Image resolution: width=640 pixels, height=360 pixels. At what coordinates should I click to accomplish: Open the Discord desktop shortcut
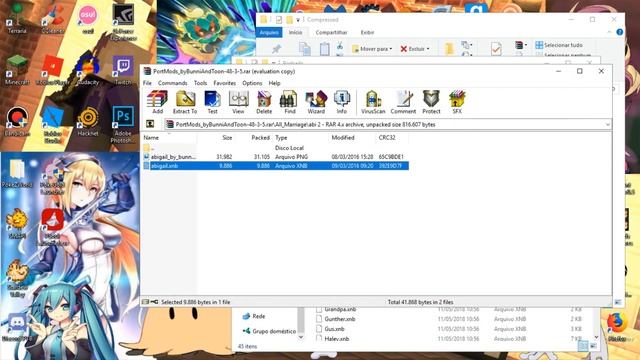(x=17, y=327)
